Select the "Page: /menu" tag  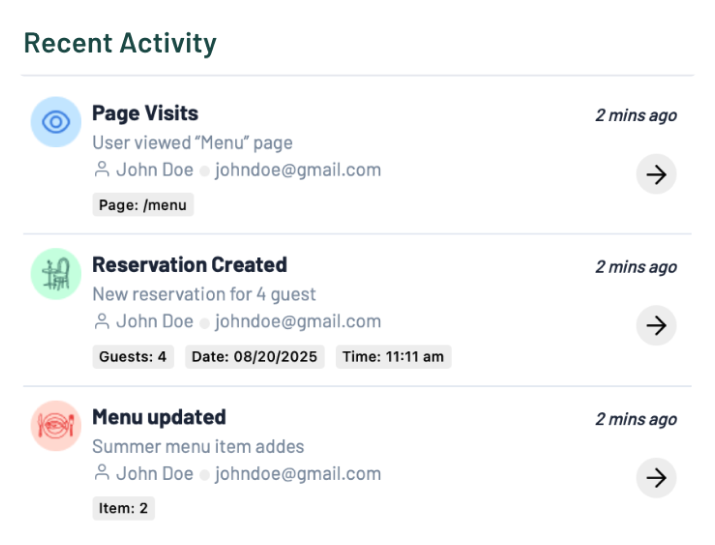143,205
